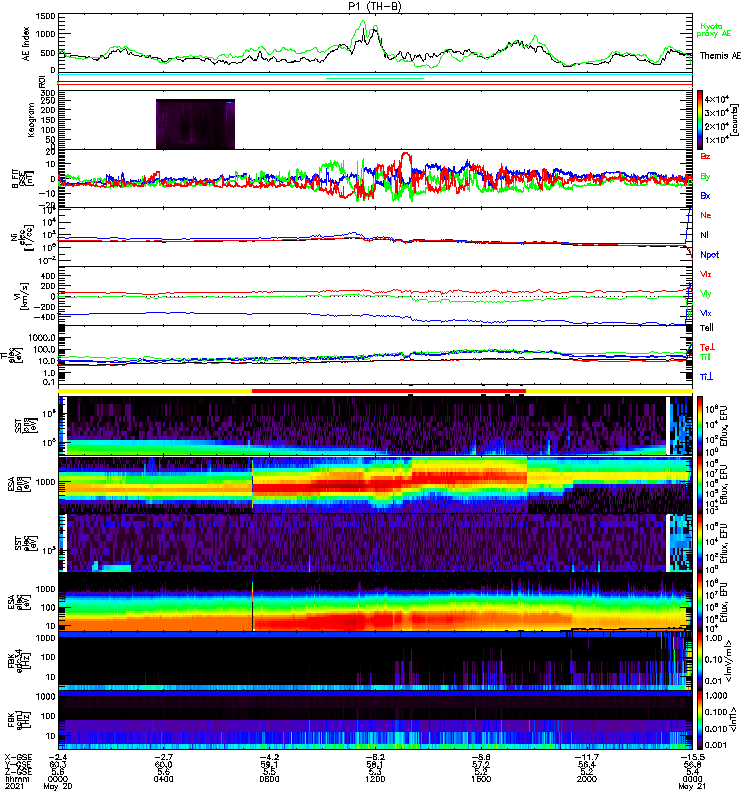Click the ROI panel label
Image resolution: width=750 pixels, height=800 pixels.
point(42,81)
